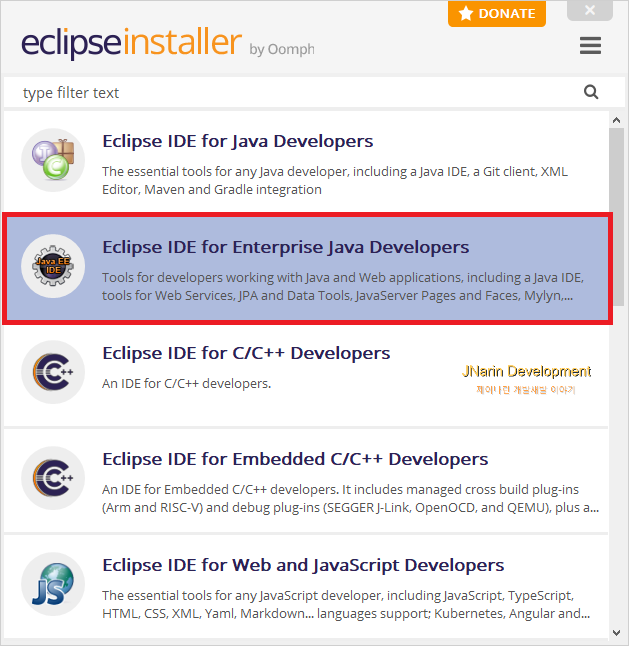Click the Embedded C/C++ Developers icon
The image size is (629, 646).
[53, 478]
